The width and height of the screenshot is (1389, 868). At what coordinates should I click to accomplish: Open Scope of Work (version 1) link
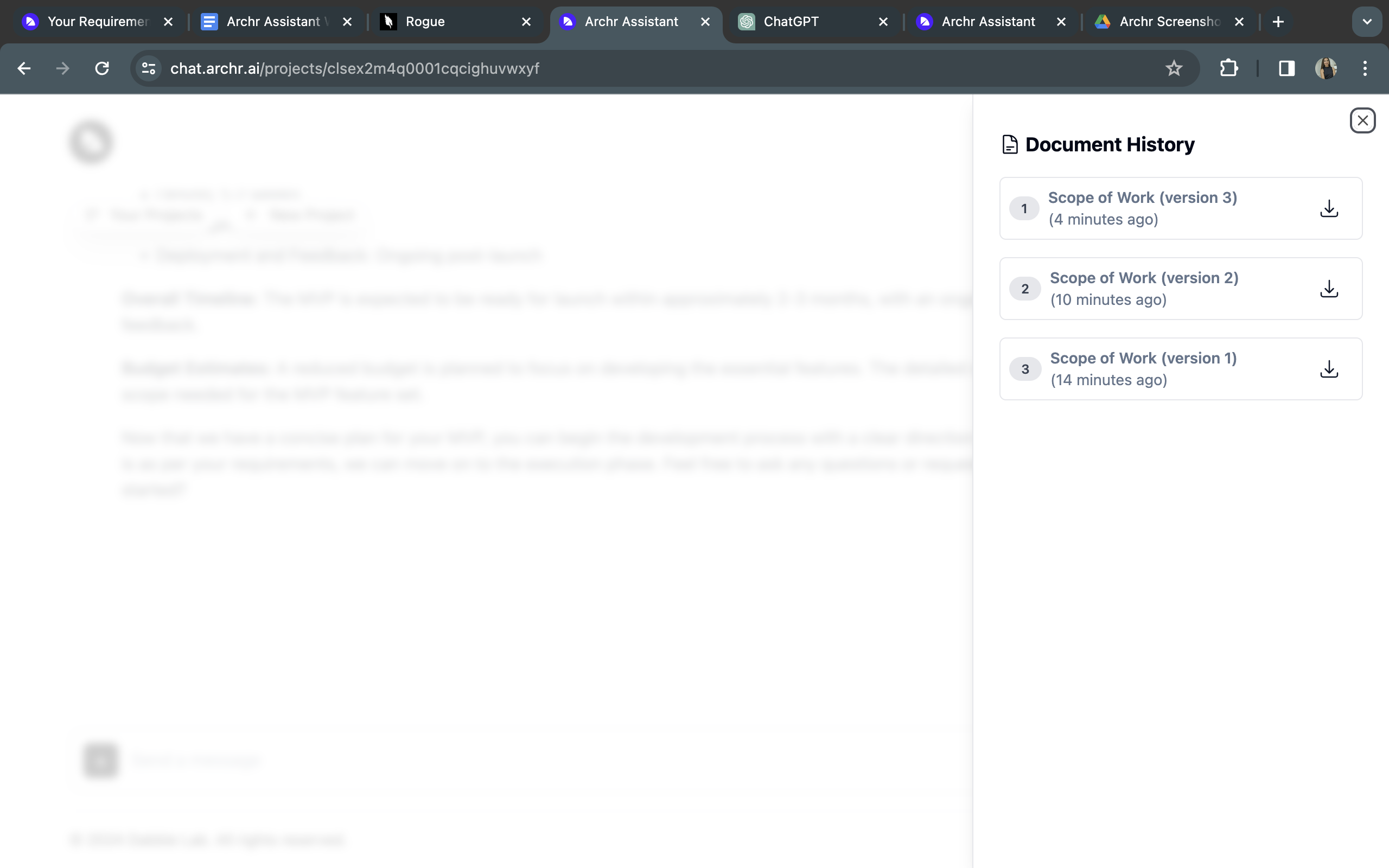(x=1143, y=358)
